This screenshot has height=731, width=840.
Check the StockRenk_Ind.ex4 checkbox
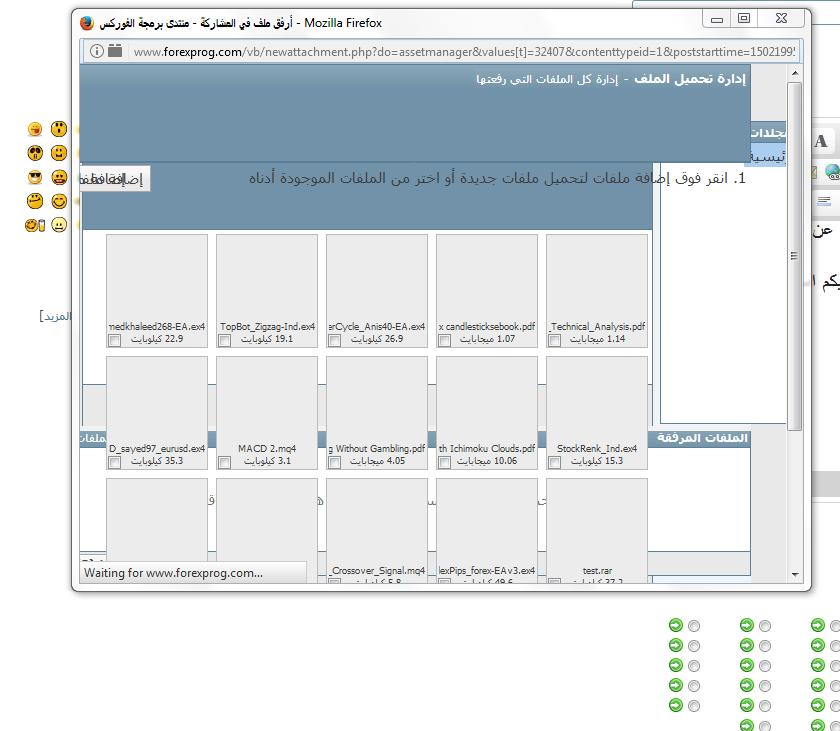[554, 463]
